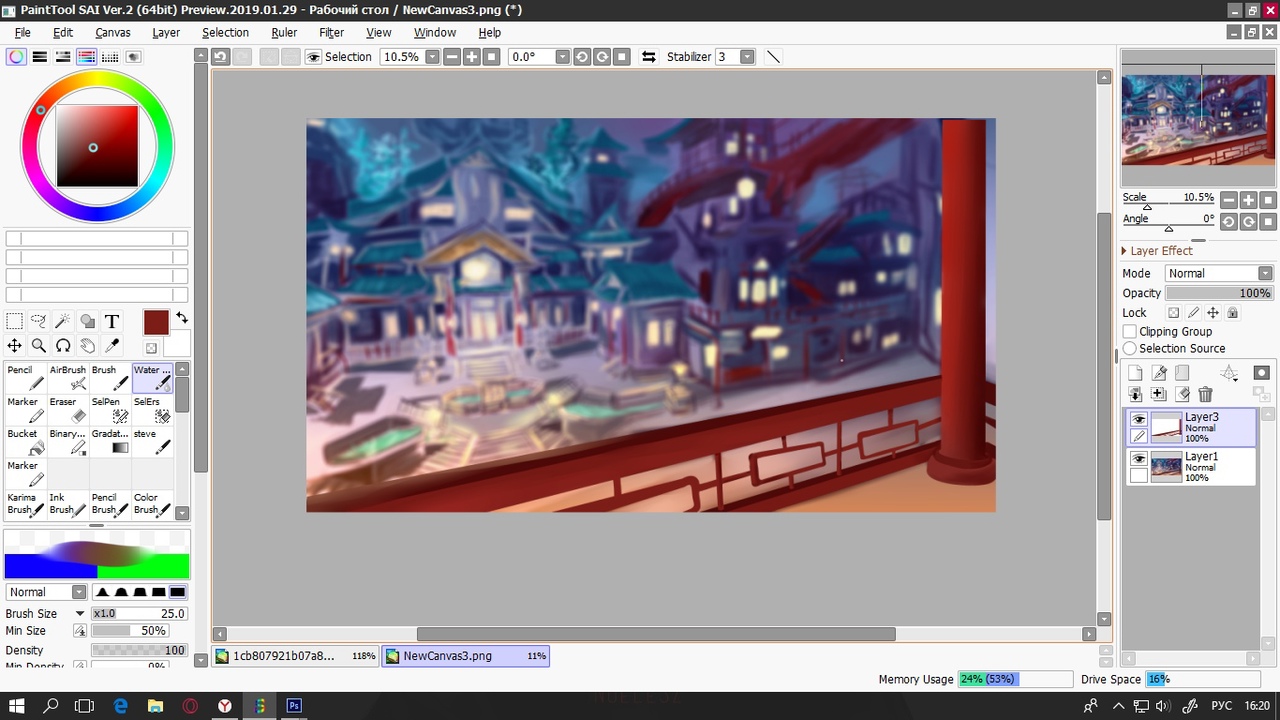Image resolution: width=1280 pixels, height=720 pixels.
Task: Toggle the lock opacity option
Action: (1174, 313)
